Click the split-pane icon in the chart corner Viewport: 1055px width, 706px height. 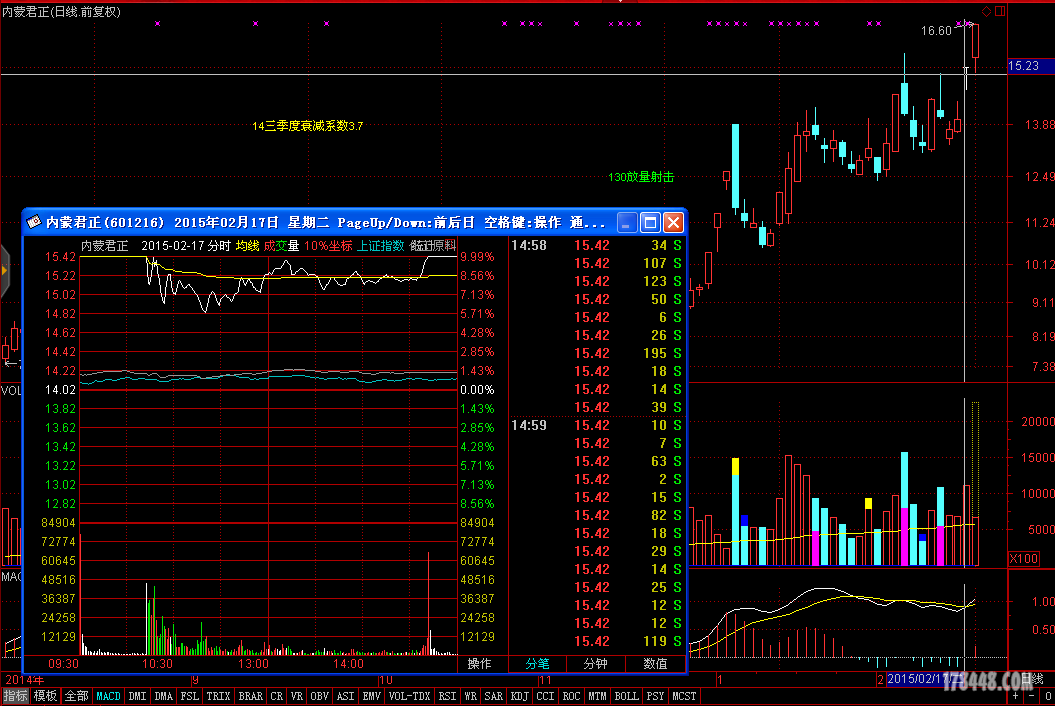pyautogui.click(x=1001, y=11)
